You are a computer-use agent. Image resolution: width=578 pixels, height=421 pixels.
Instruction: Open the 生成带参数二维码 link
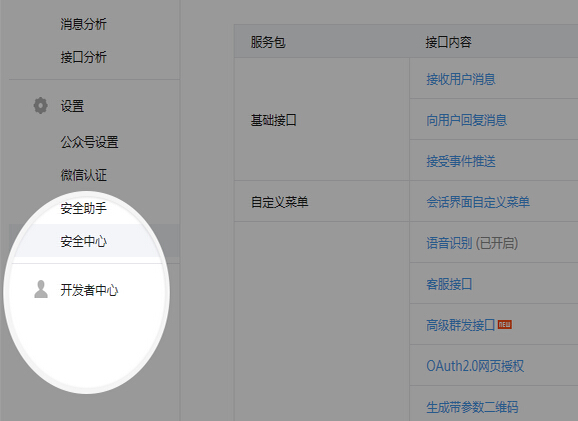coord(472,407)
